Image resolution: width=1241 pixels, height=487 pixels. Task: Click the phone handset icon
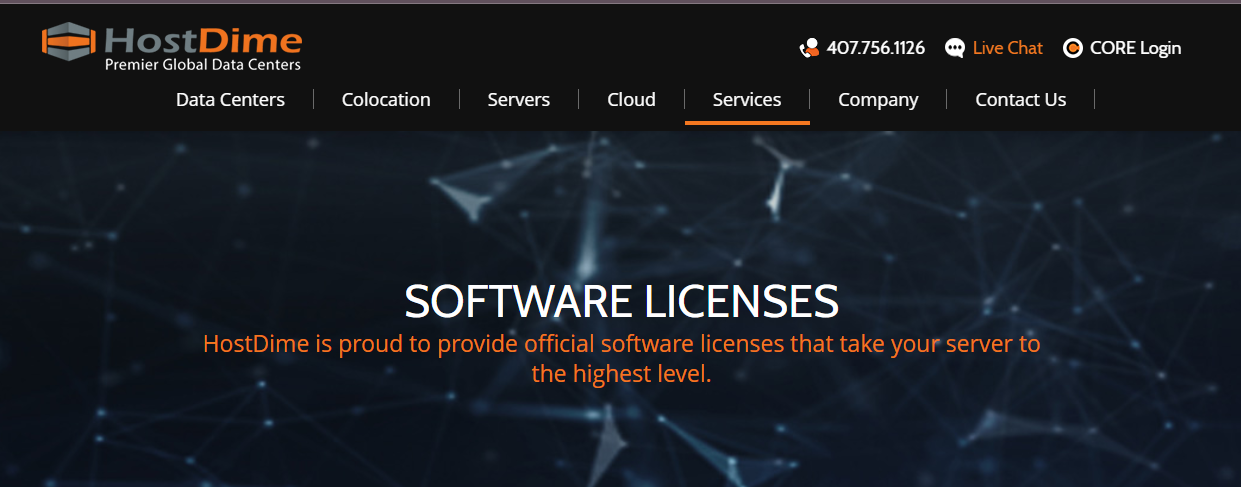point(809,48)
